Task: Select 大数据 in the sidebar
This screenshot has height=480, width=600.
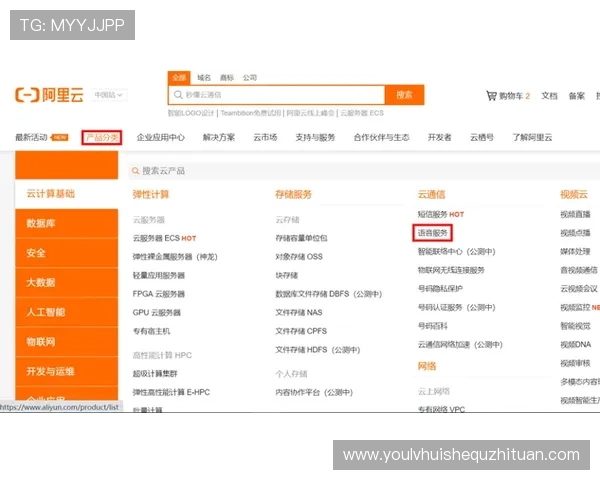Action: point(67,282)
